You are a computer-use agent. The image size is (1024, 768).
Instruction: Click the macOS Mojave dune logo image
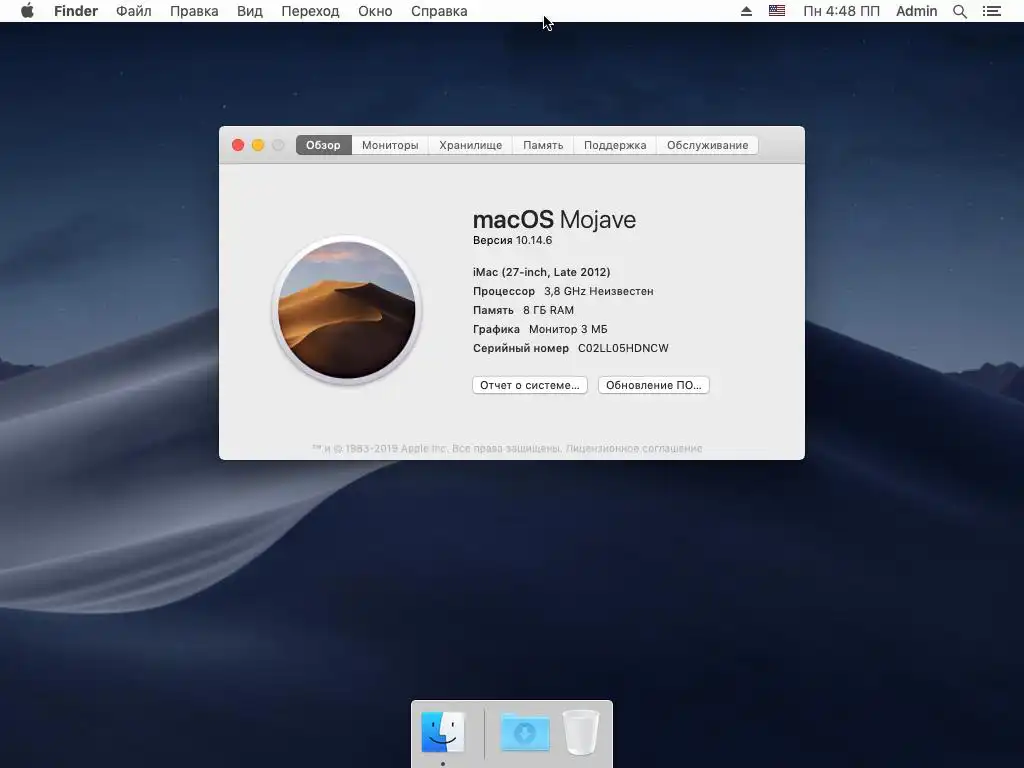coord(347,310)
